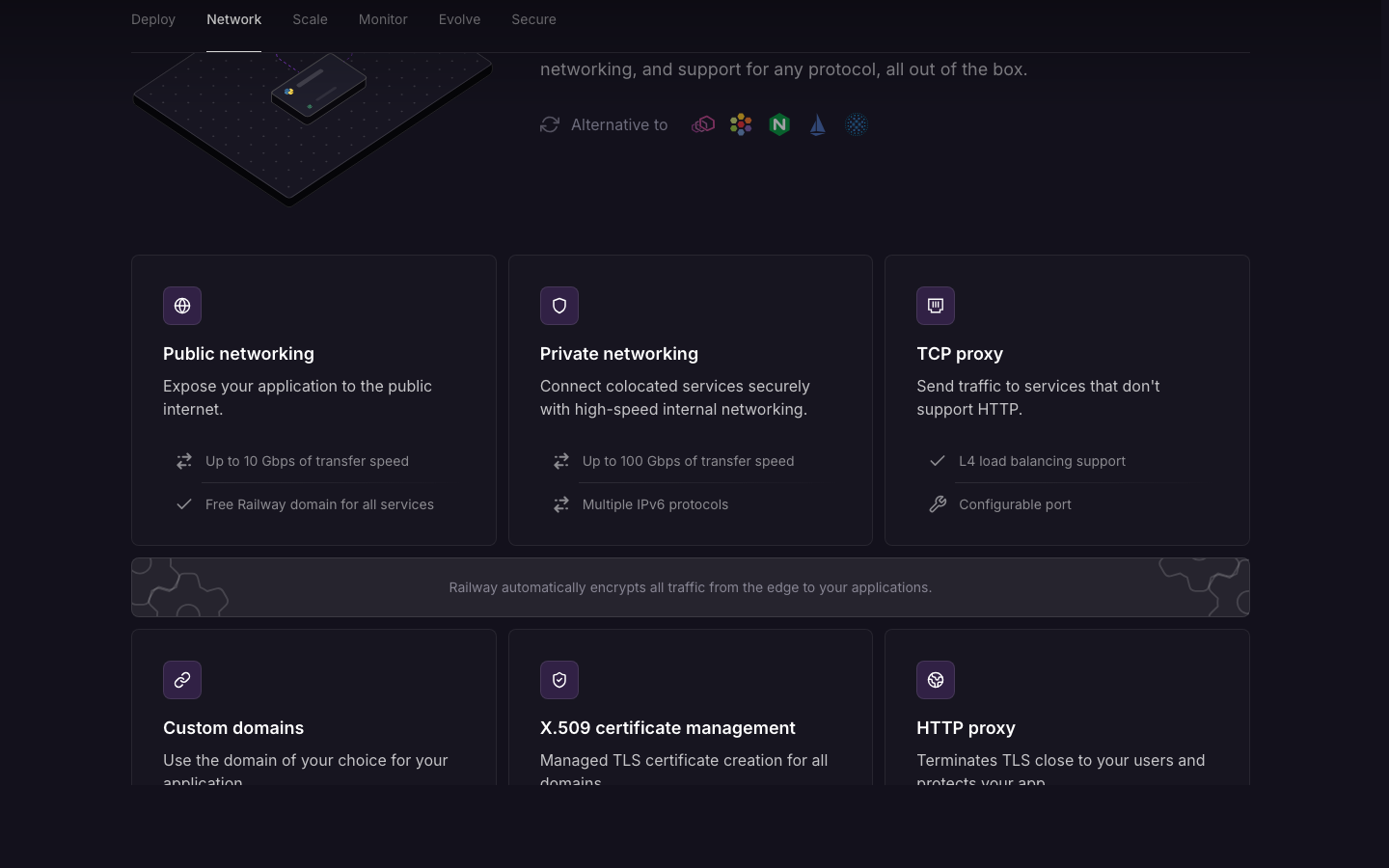Image resolution: width=1389 pixels, height=868 pixels.
Task: Select the Evolve tab
Action: [x=459, y=19]
